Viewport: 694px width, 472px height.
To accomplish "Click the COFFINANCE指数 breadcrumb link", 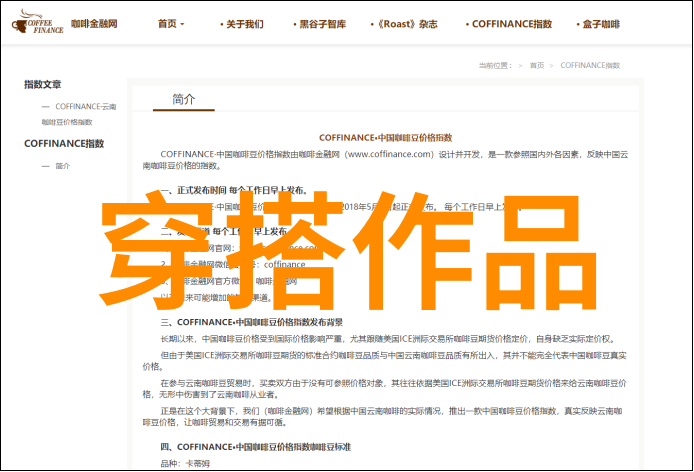I will coord(590,66).
